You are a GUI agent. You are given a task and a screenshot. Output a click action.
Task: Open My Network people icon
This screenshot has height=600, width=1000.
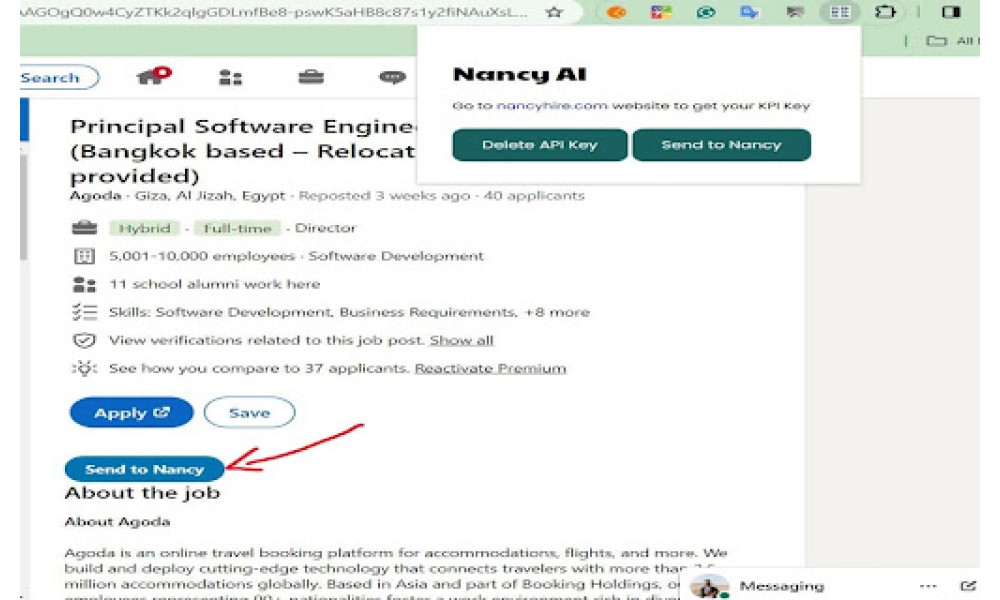pyautogui.click(x=230, y=78)
